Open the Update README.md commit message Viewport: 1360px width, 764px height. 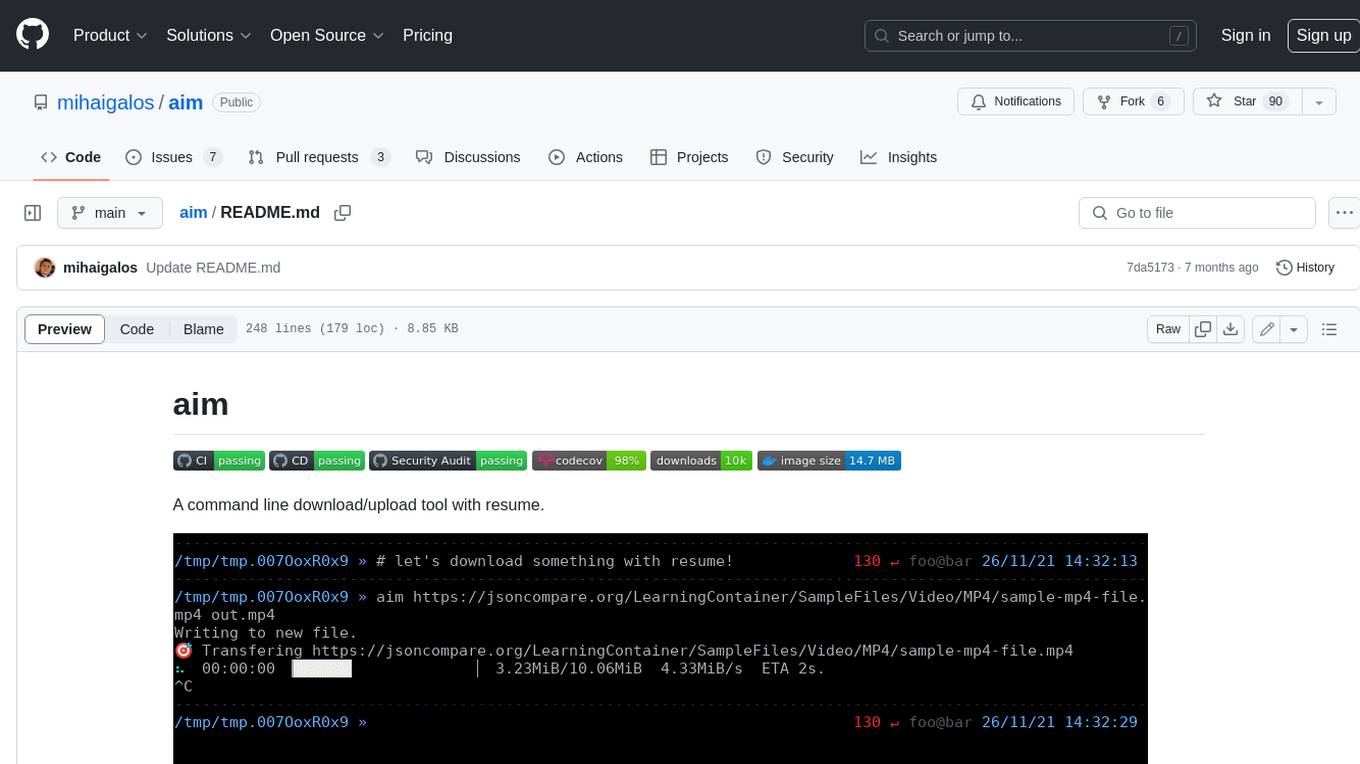[x=213, y=267]
